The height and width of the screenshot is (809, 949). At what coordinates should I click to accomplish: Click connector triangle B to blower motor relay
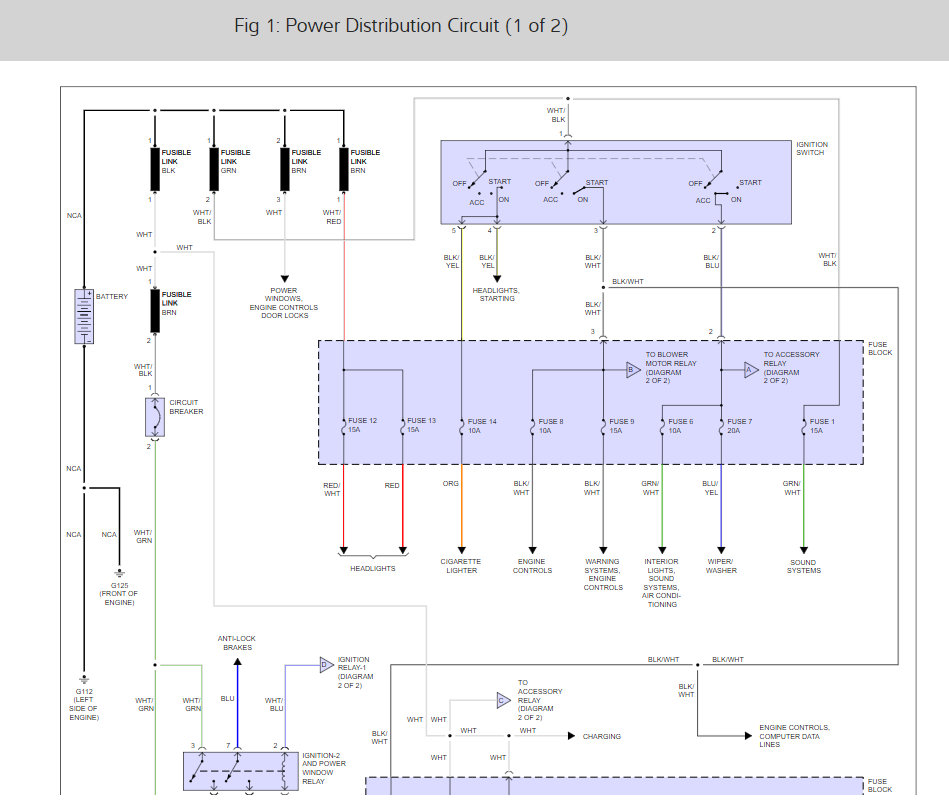coord(633,370)
